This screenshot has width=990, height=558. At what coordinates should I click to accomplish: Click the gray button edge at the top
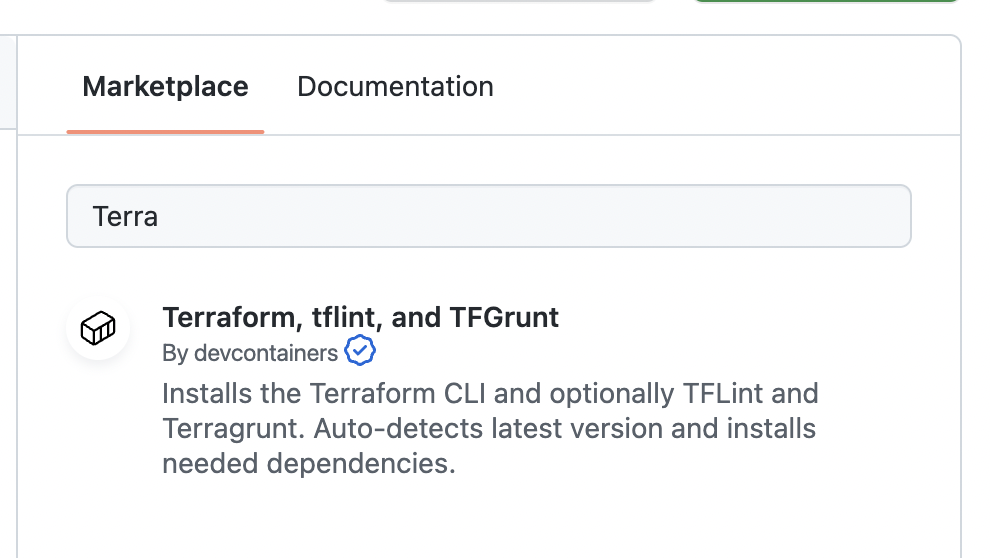coord(518,1)
